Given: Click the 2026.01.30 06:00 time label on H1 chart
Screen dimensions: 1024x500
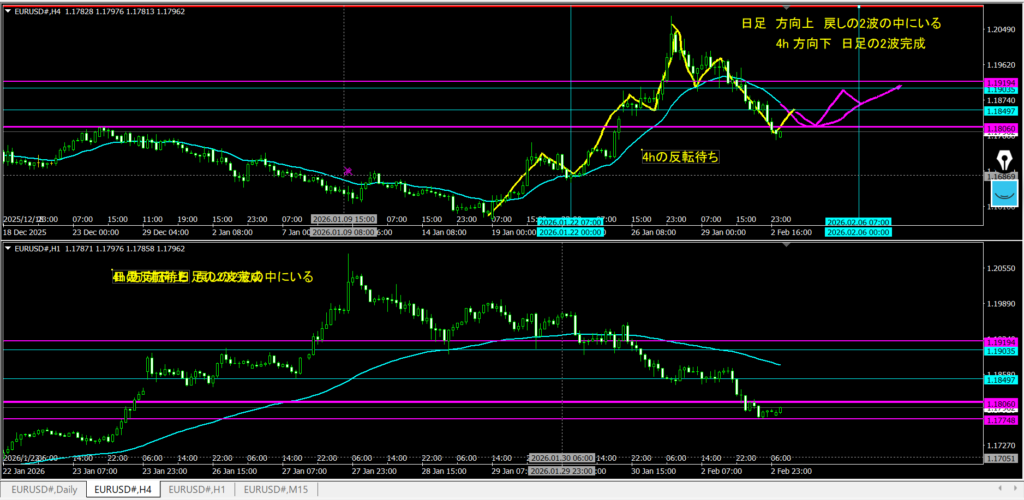Looking at the screenshot, I should pos(561,456).
